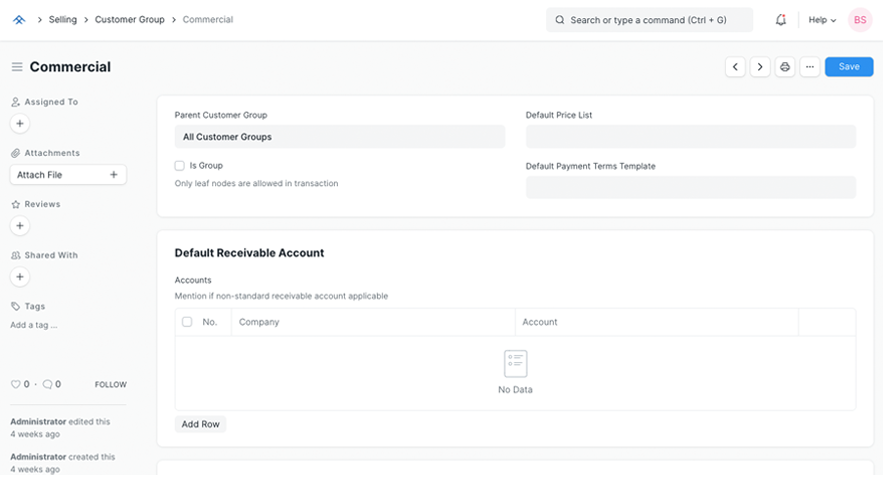Screen dimensions: 883x503
Task: Open Default Price List field
Action: click(690, 137)
